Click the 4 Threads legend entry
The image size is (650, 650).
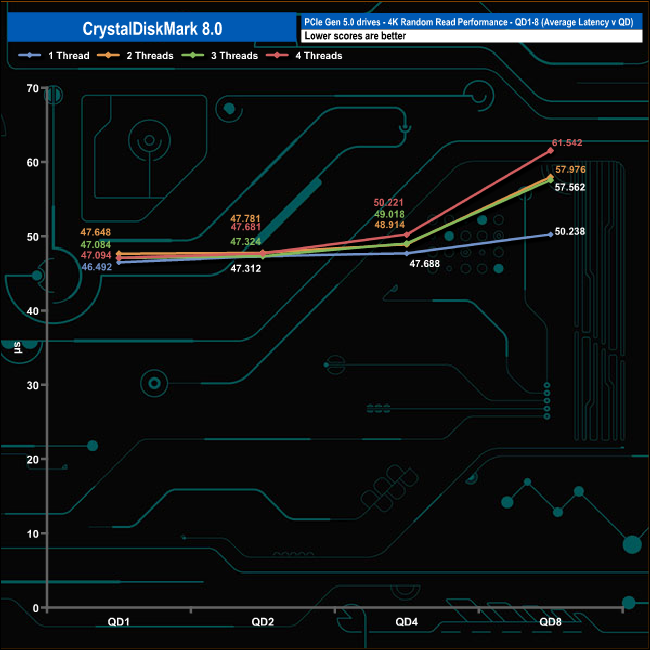click(304, 56)
